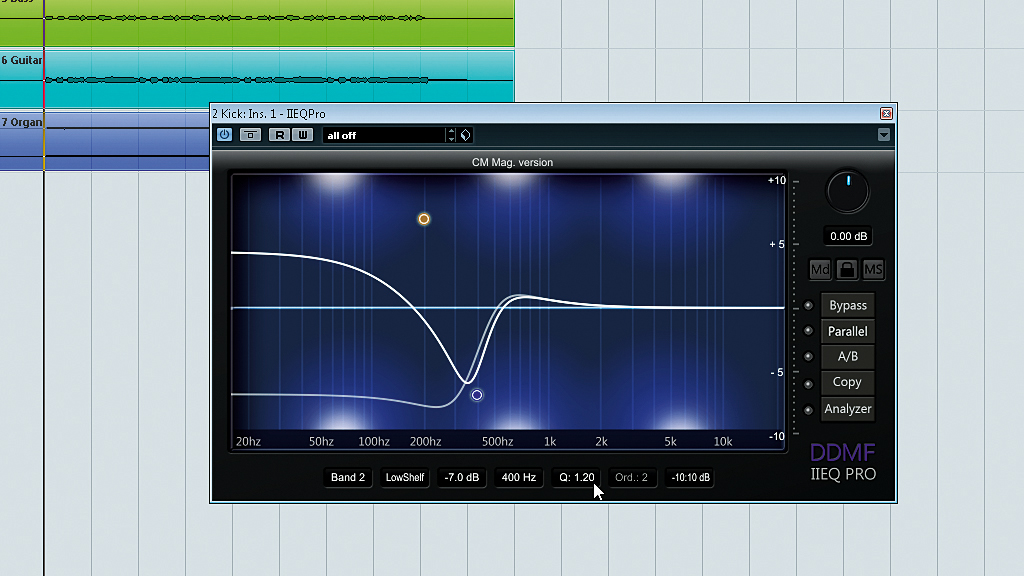Toggle the plugin power/activate button

pos(224,135)
